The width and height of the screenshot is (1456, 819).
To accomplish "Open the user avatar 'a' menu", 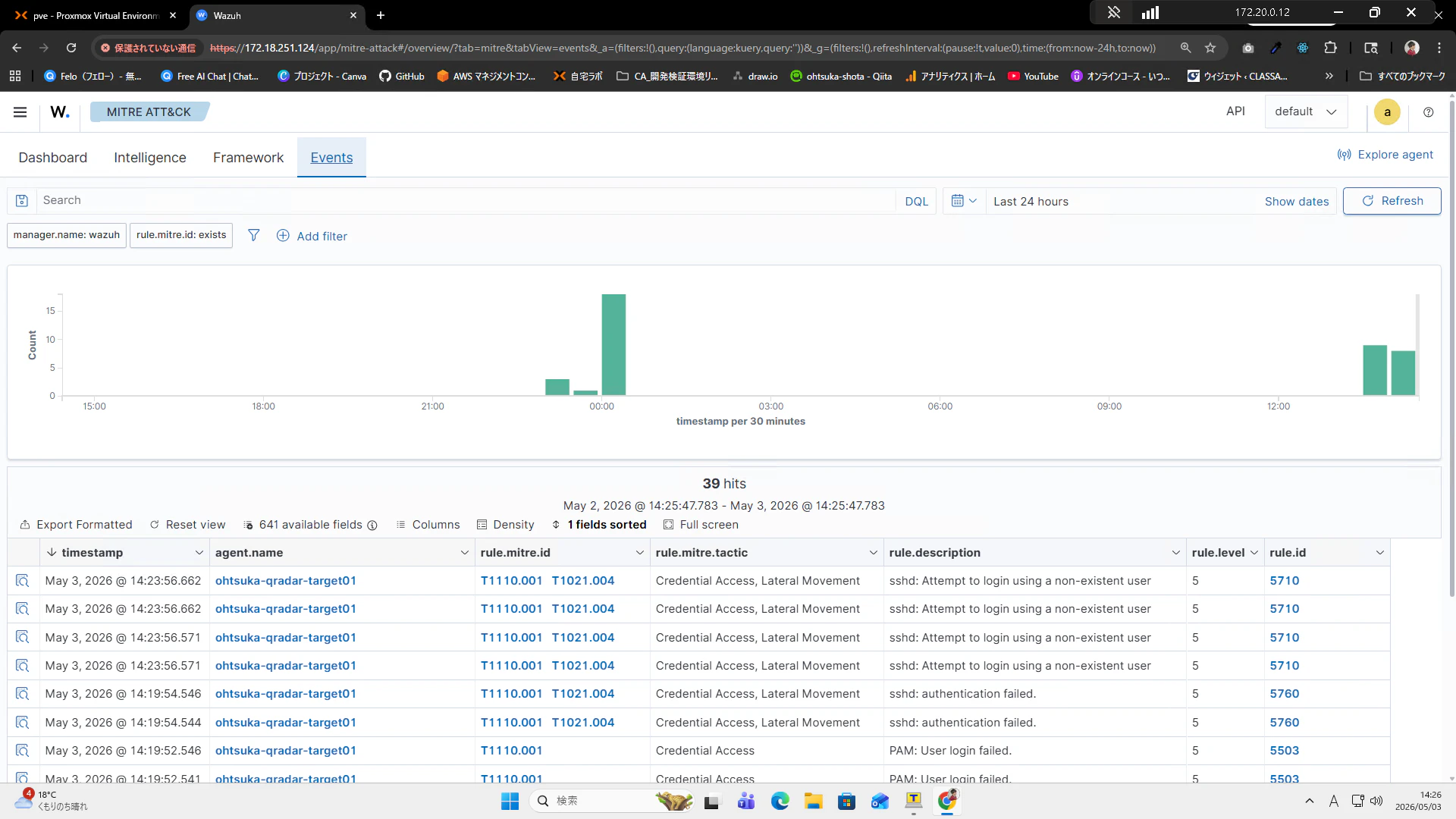I will pos(1387,112).
